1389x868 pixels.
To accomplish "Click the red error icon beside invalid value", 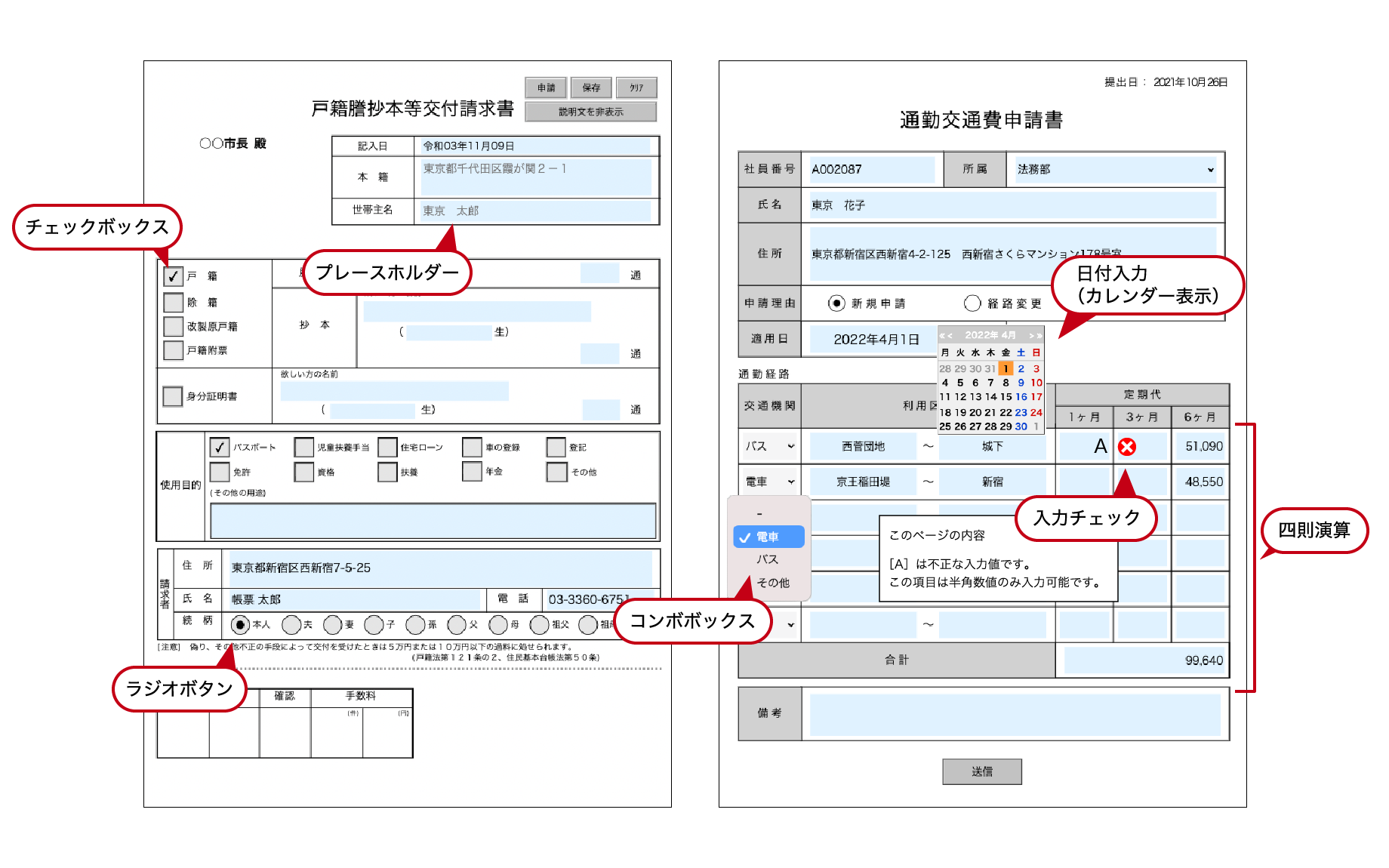I will [x=1126, y=446].
